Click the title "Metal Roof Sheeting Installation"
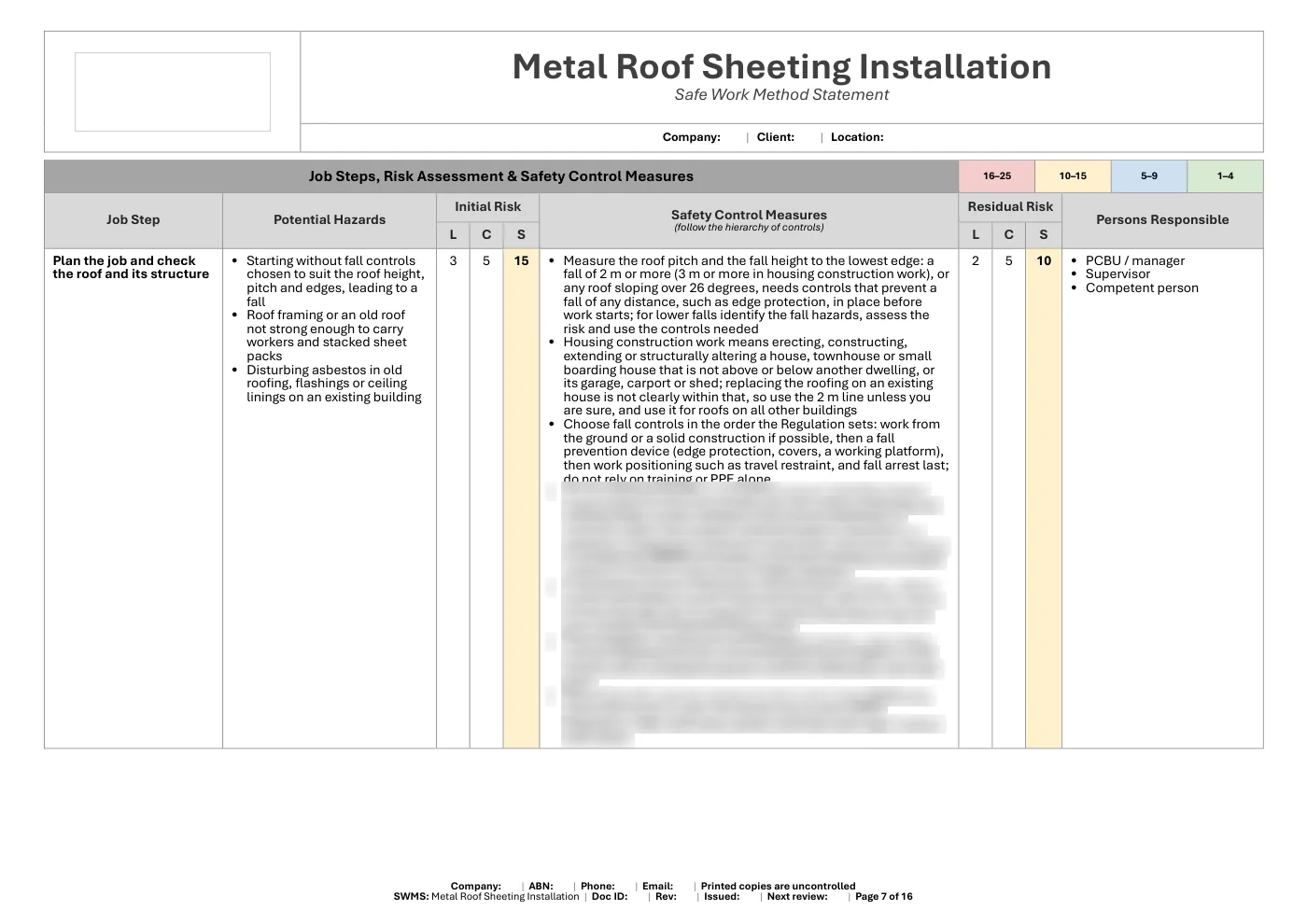The height and width of the screenshot is (924, 1307). [x=781, y=66]
